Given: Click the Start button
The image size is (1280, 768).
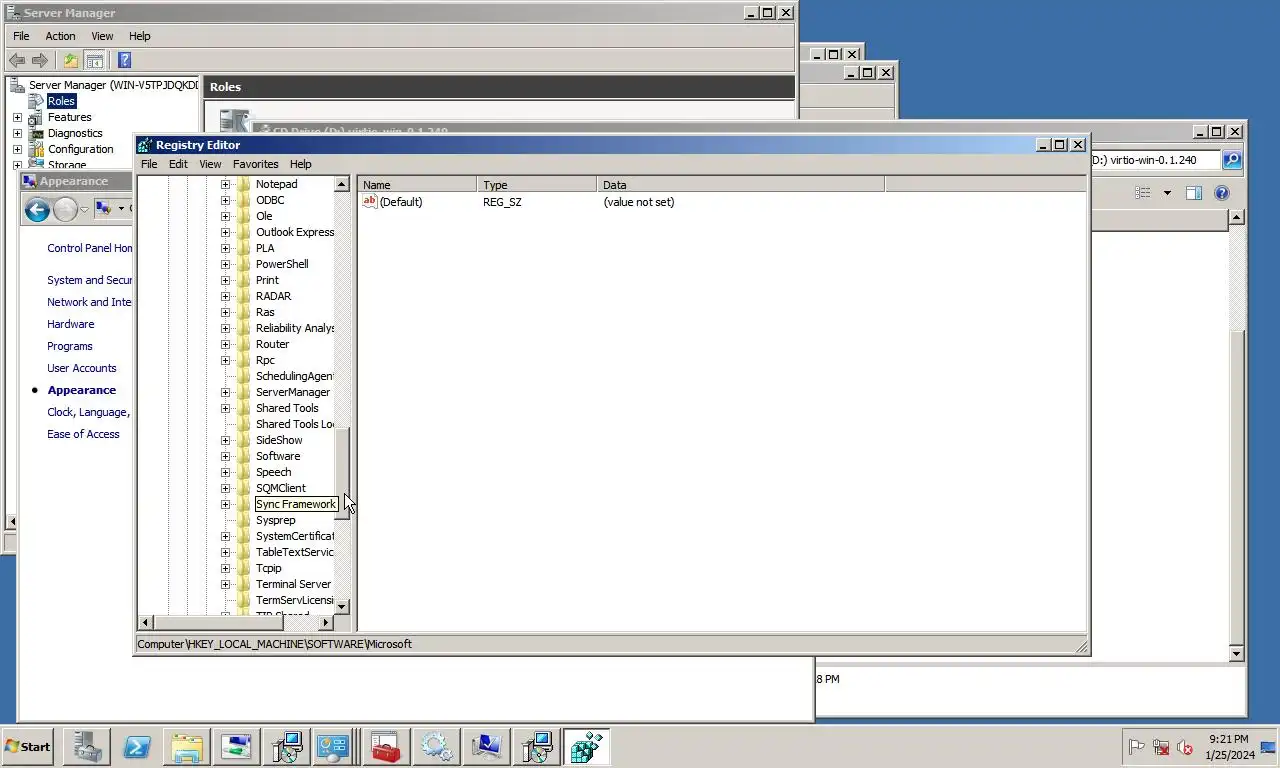Looking at the screenshot, I should coord(28,747).
